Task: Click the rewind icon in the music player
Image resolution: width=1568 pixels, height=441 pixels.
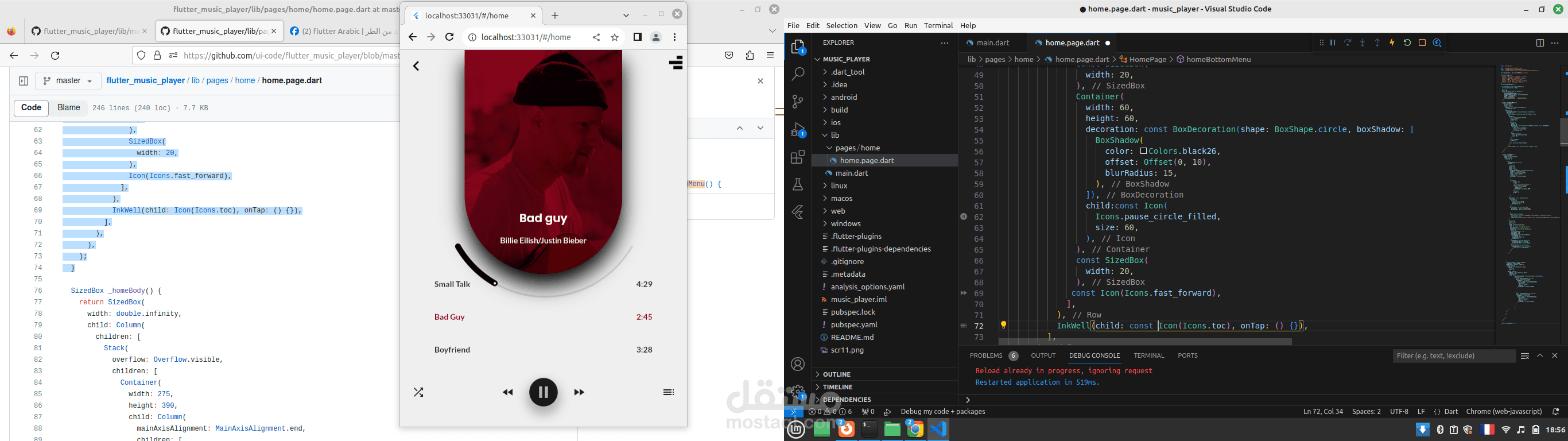Action: (x=508, y=392)
